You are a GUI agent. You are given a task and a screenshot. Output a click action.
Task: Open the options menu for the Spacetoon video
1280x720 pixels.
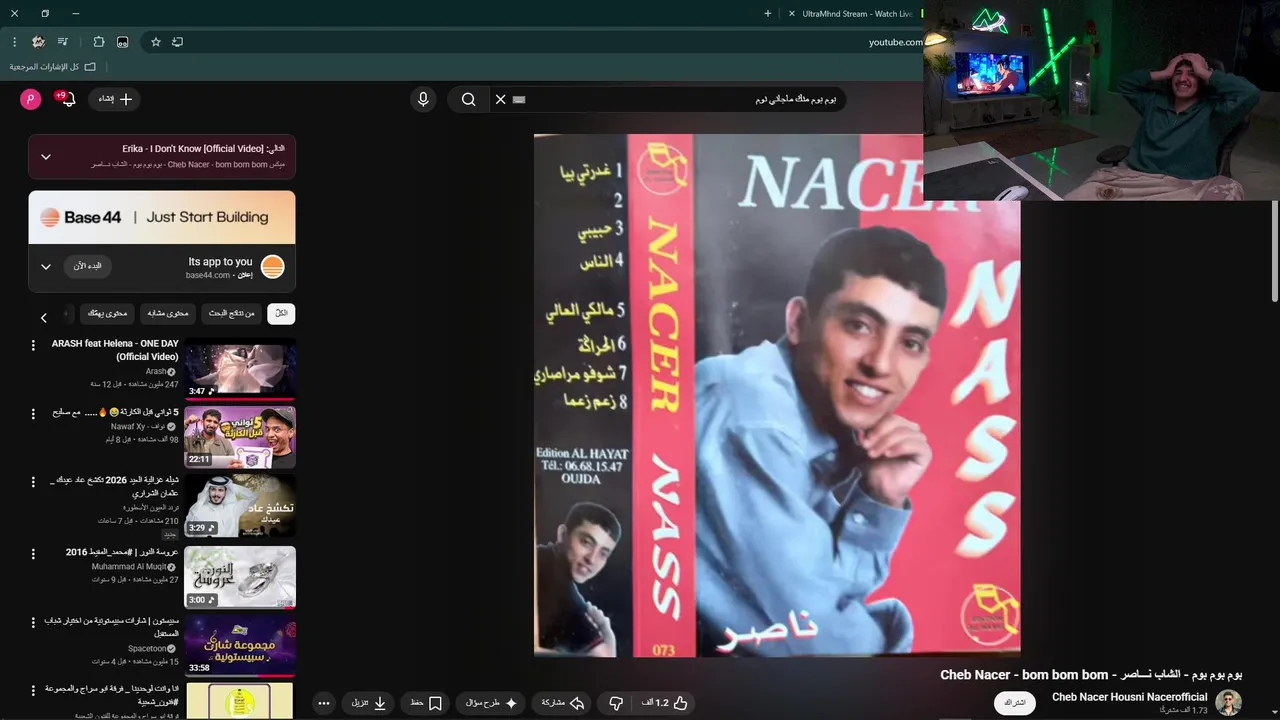tap(33, 622)
